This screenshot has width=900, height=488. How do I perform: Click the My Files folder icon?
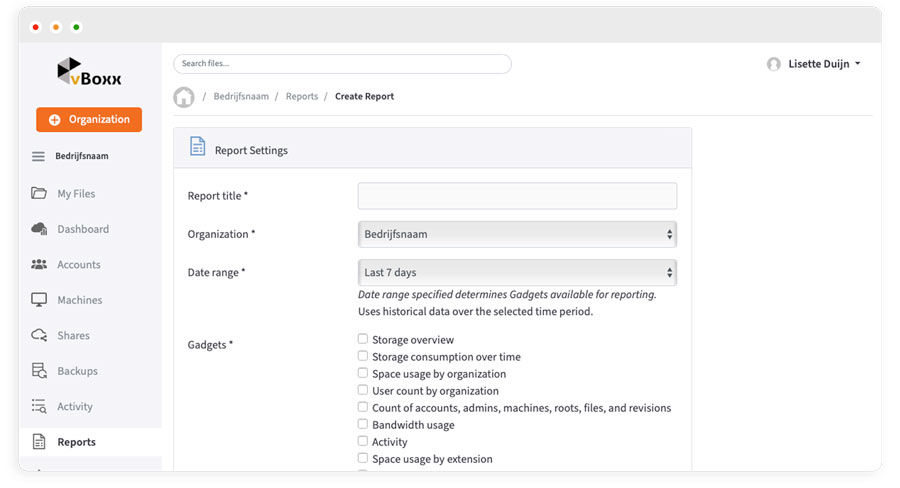tap(39, 194)
